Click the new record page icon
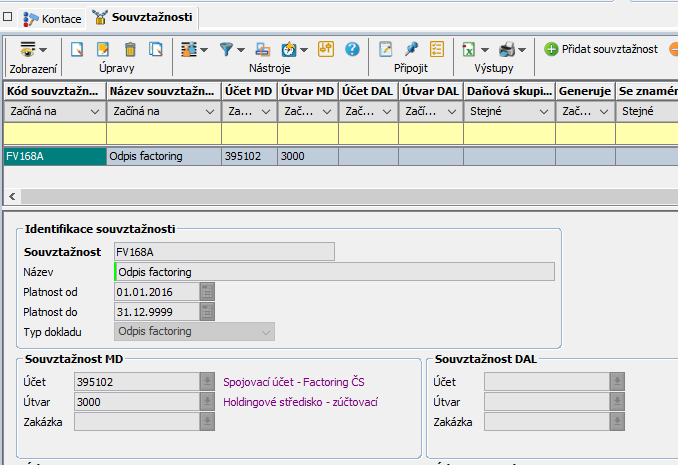Viewport: 678px width, 465px height. [x=77, y=49]
